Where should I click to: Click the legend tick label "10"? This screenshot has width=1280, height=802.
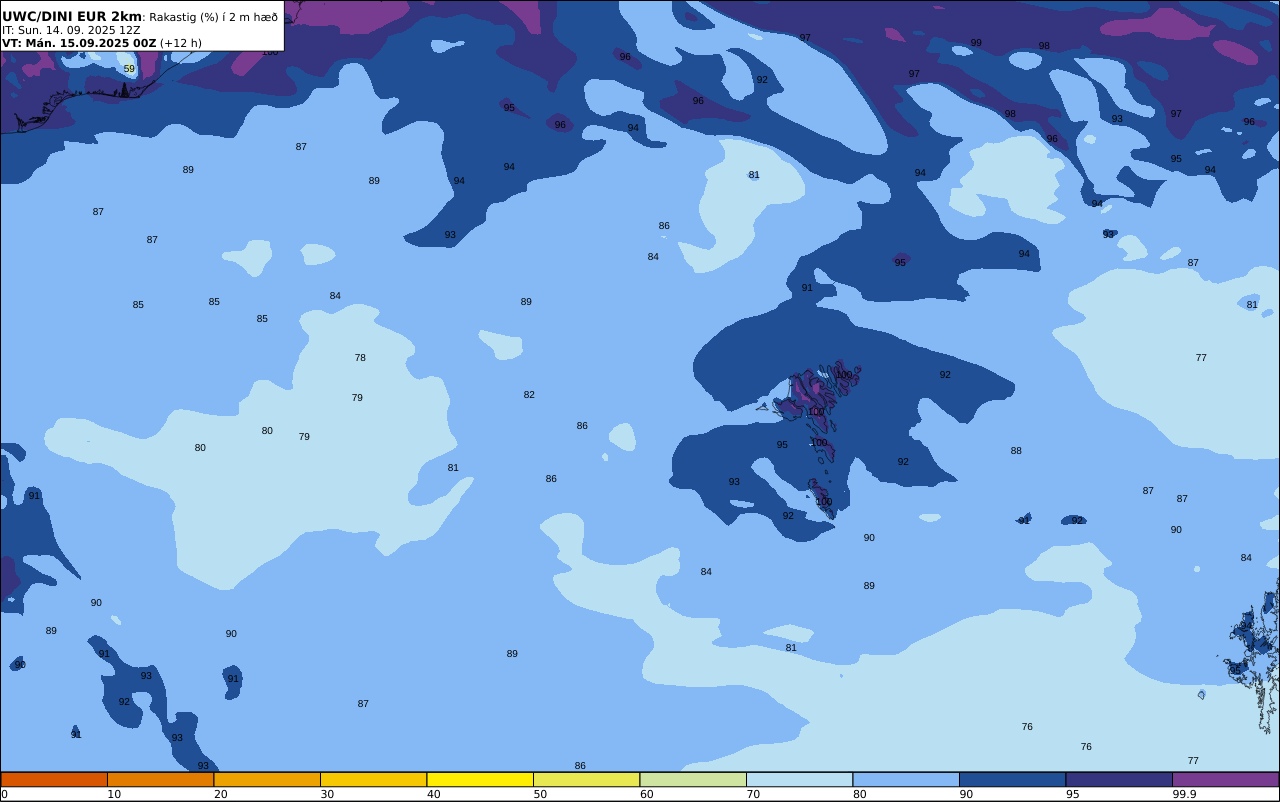coord(114,794)
